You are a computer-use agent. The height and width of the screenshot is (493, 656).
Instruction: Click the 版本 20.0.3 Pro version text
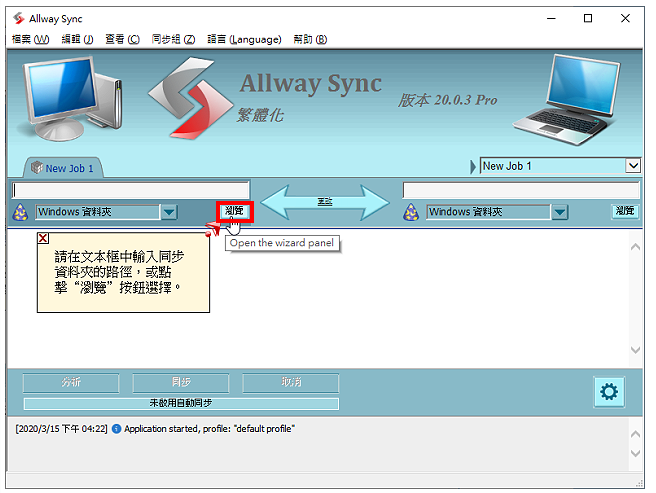pos(448,100)
